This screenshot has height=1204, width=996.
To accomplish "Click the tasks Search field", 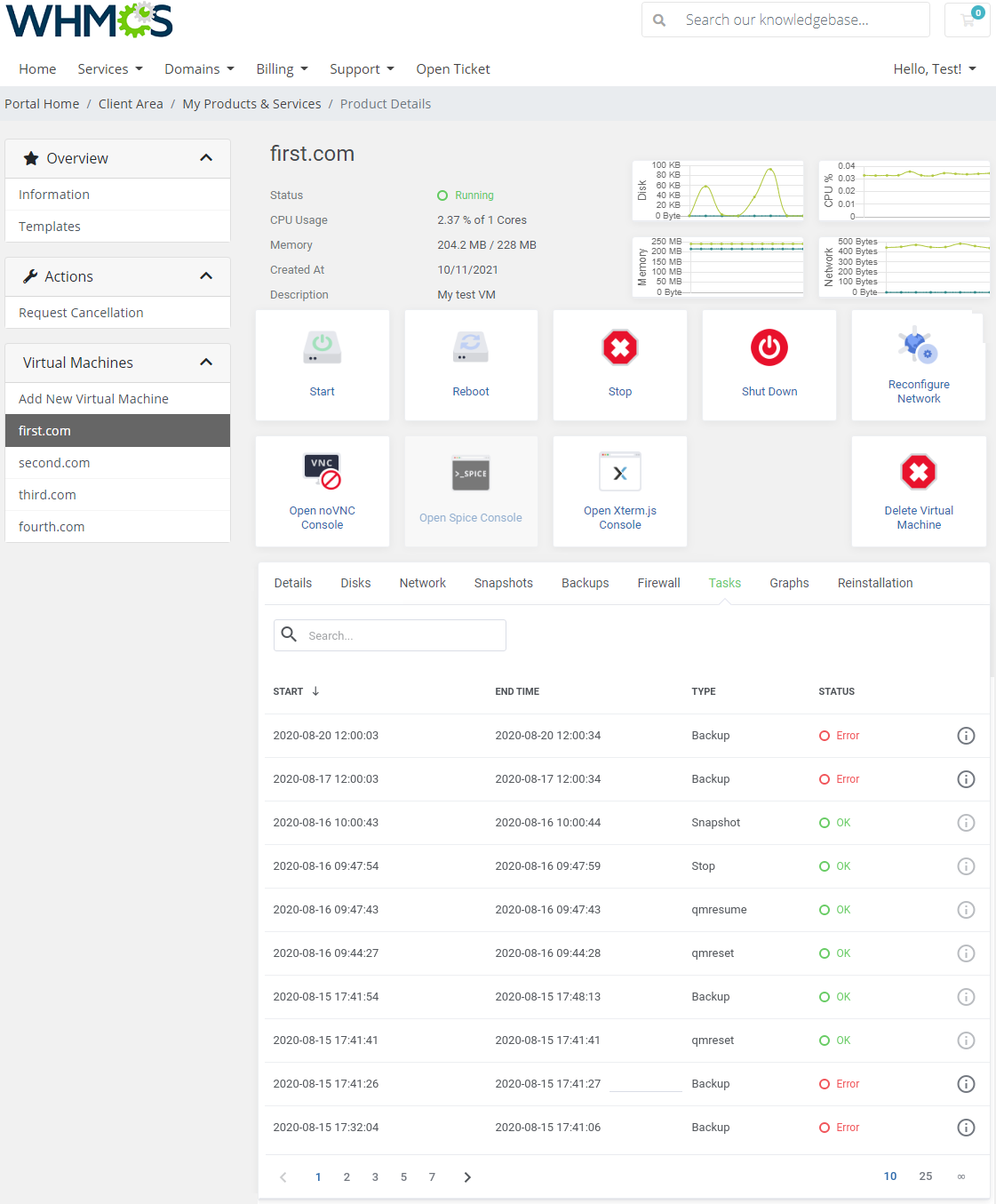I will [390, 635].
